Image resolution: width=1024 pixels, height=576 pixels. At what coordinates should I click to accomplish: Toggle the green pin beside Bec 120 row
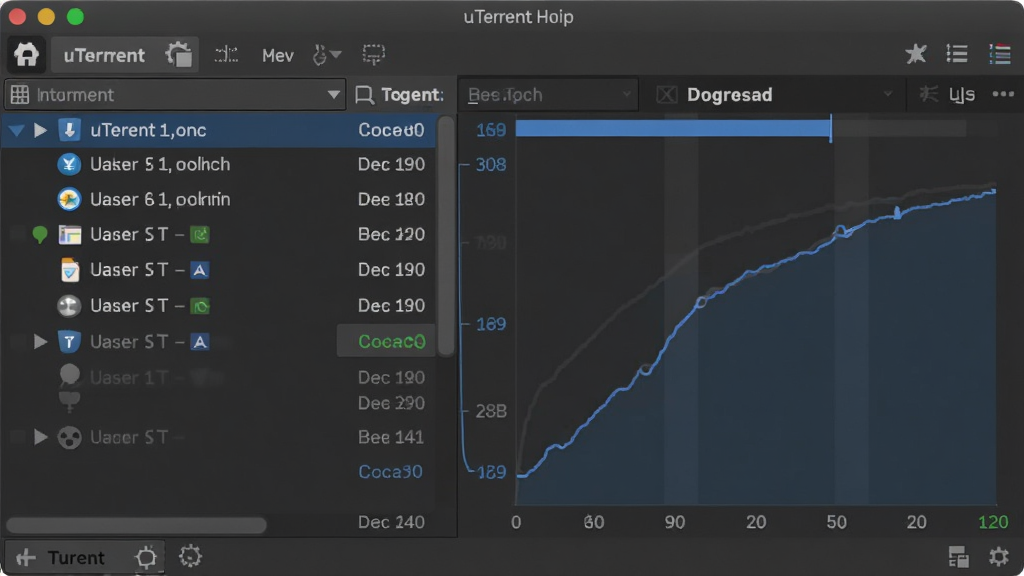coord(40,234)
